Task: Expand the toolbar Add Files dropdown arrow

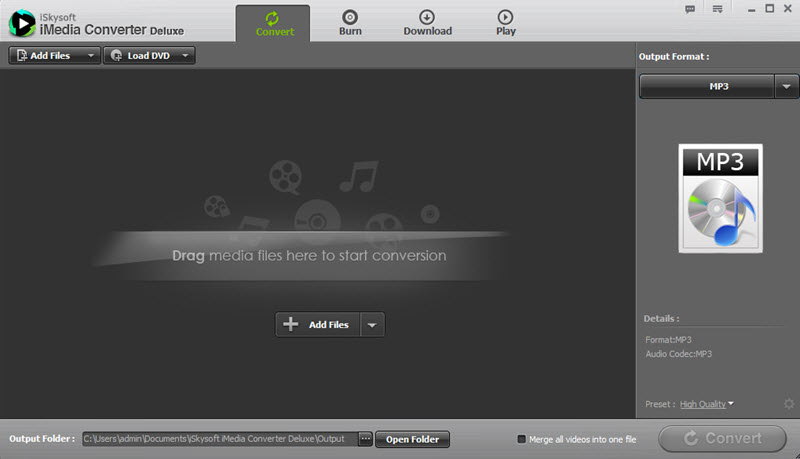Action: click(90, 56)
